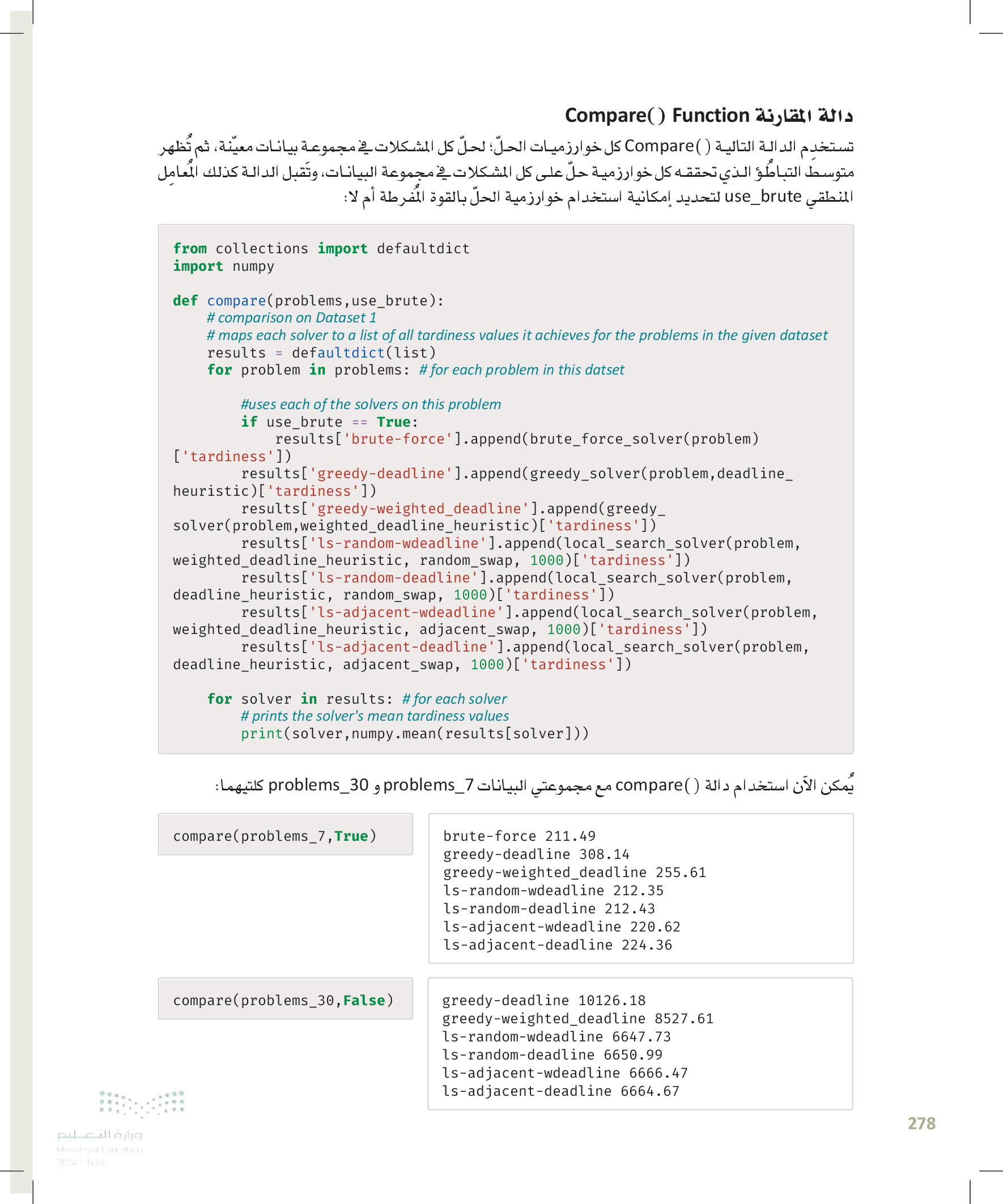
Task: Click the 'if use_brute == True:' line
Action: 329,422
